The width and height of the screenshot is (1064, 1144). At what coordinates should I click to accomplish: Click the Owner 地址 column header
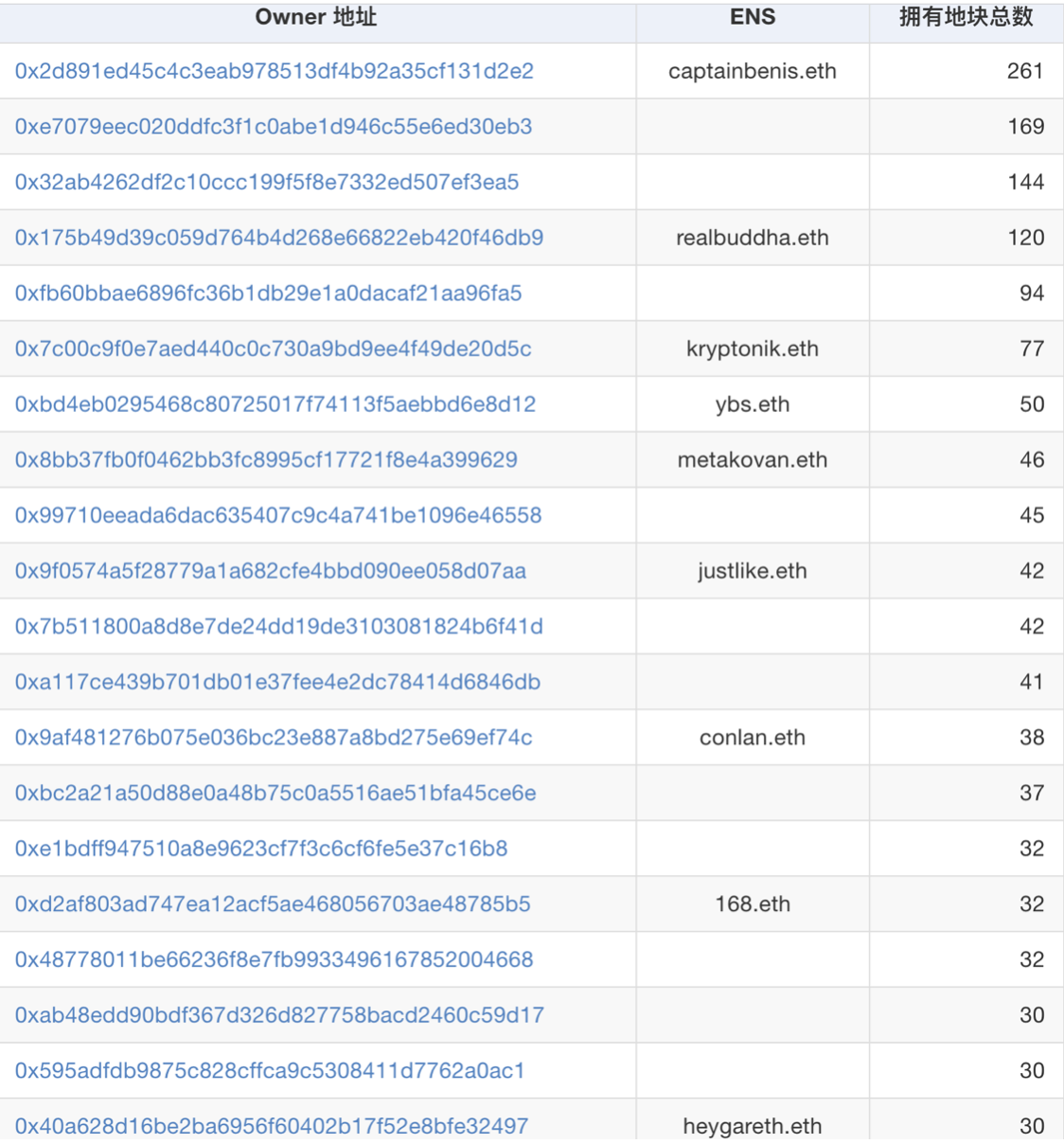(316, 17)
